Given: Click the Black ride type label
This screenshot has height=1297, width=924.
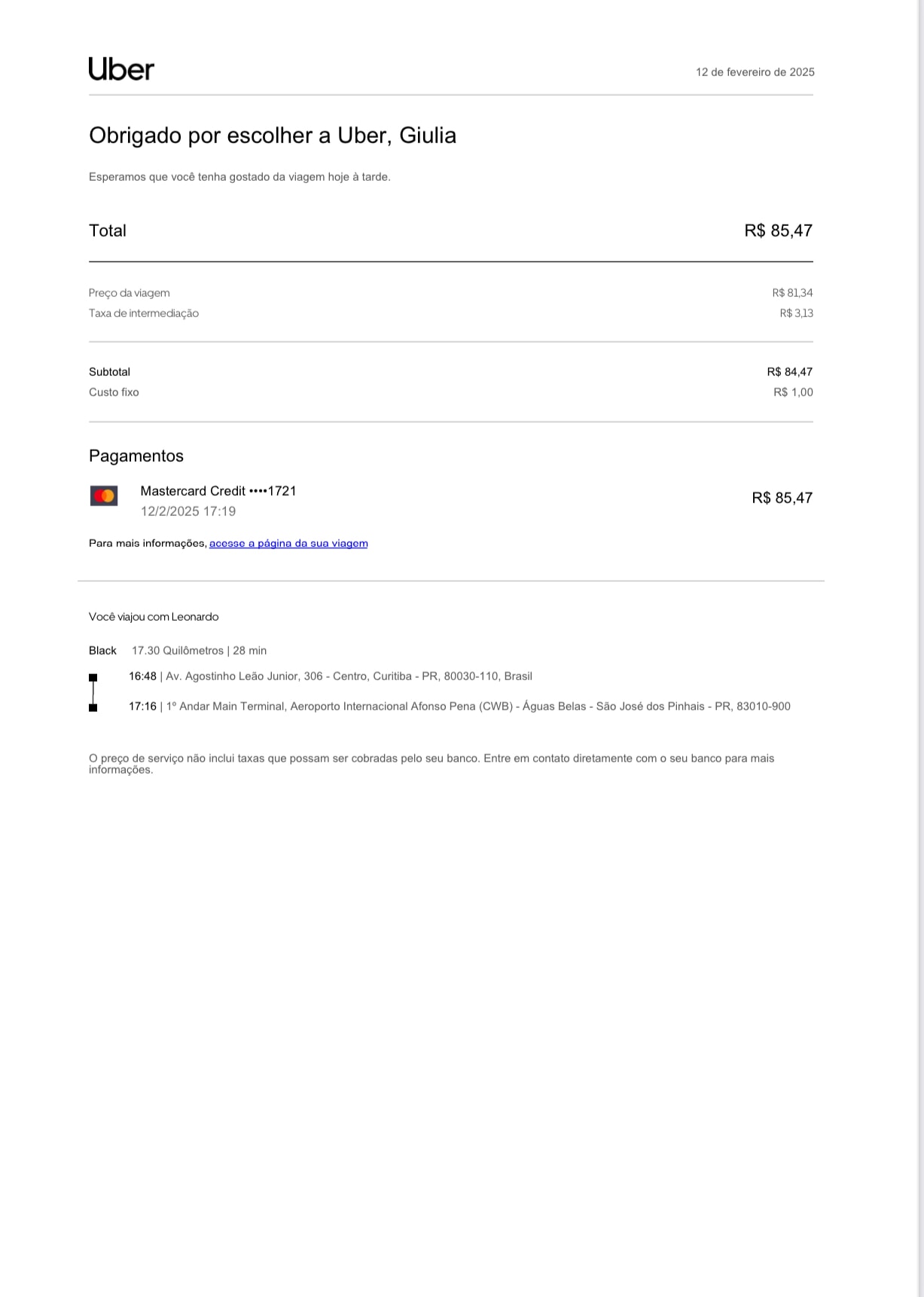Looking at the screenshot, I should (102, 651).
